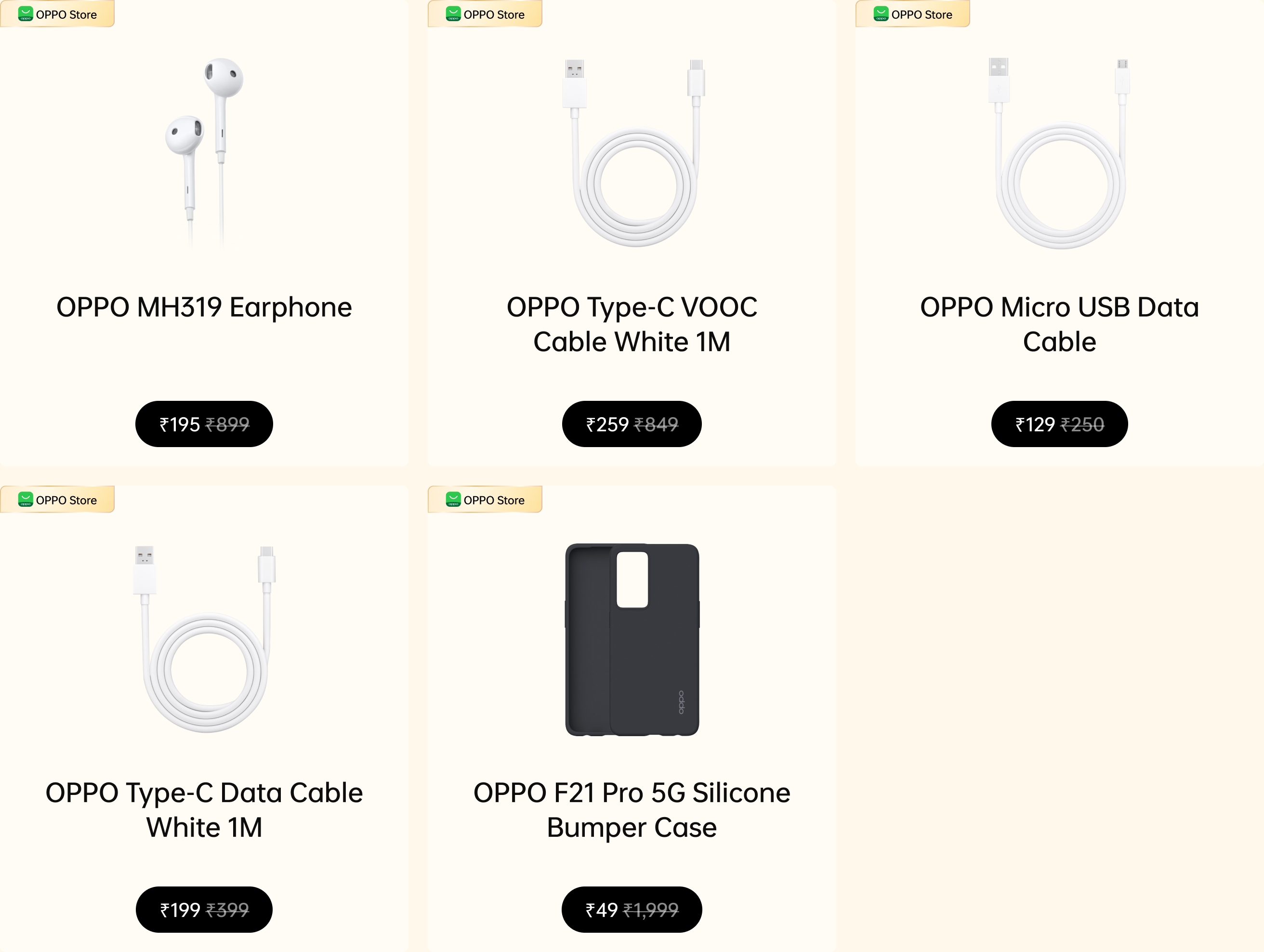Click OPPO Store badge on VOOC Cable card
The image size is (1264, 952).
(485, 14)
